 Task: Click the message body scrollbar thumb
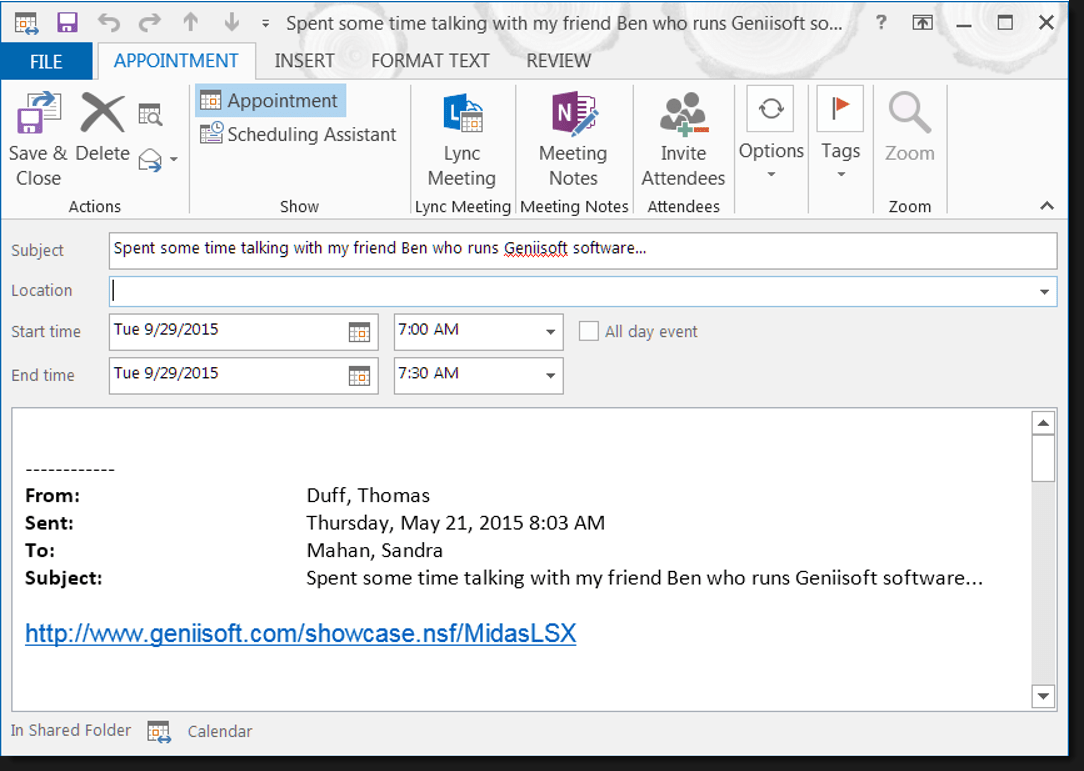pyautogui.click(x=1043, y=458)
